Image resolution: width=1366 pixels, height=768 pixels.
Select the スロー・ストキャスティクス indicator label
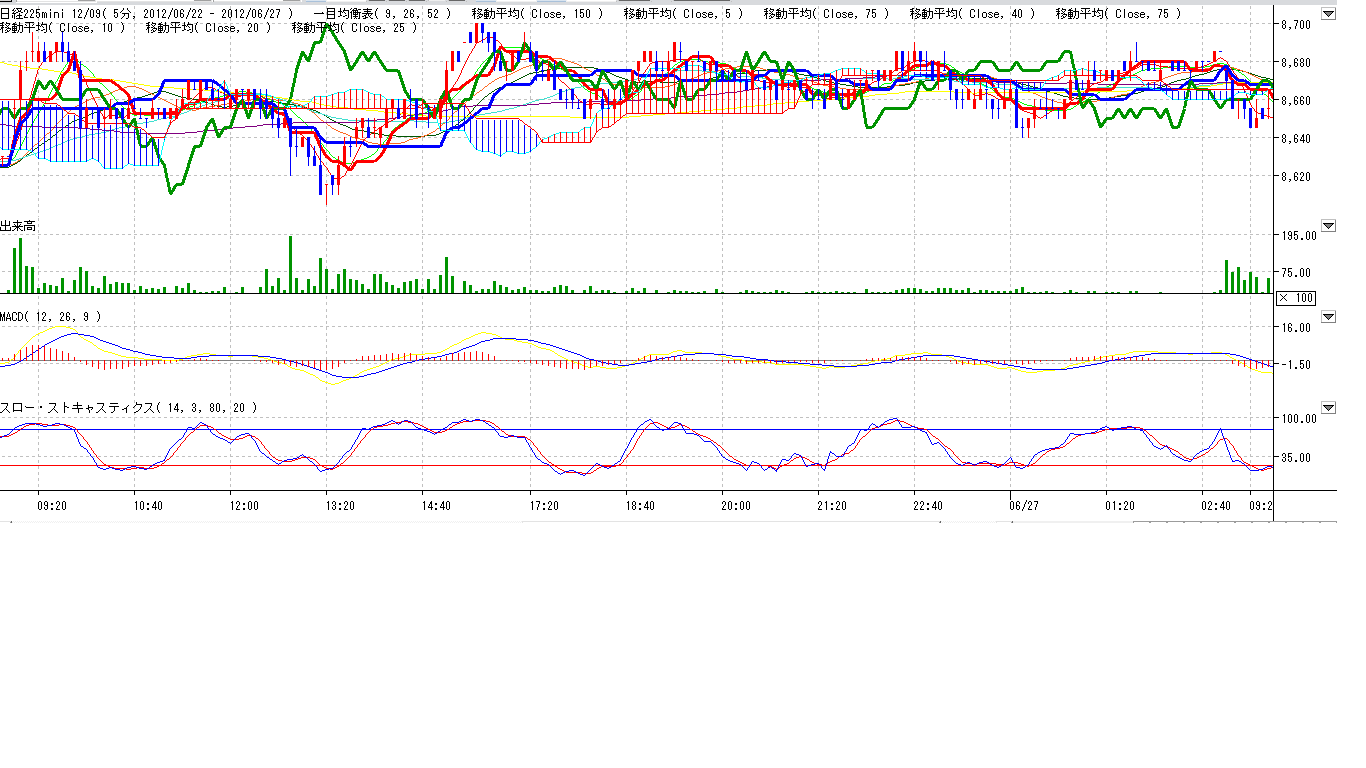128,408
